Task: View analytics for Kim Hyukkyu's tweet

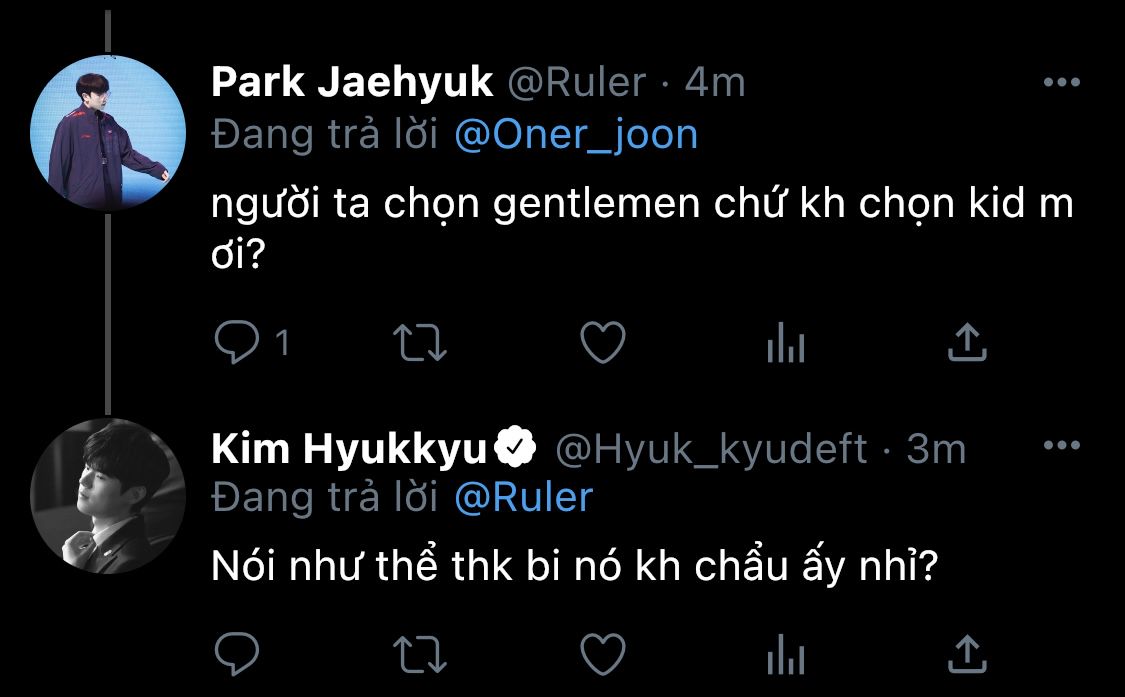Action: (786, 655)
